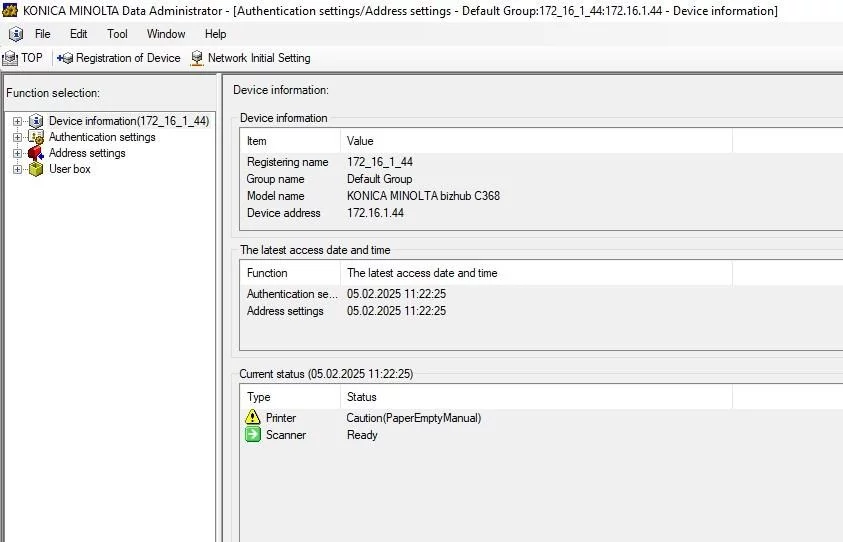Click the Device information tree icon
Screen dimensions: 843x542
click(36, 121)
